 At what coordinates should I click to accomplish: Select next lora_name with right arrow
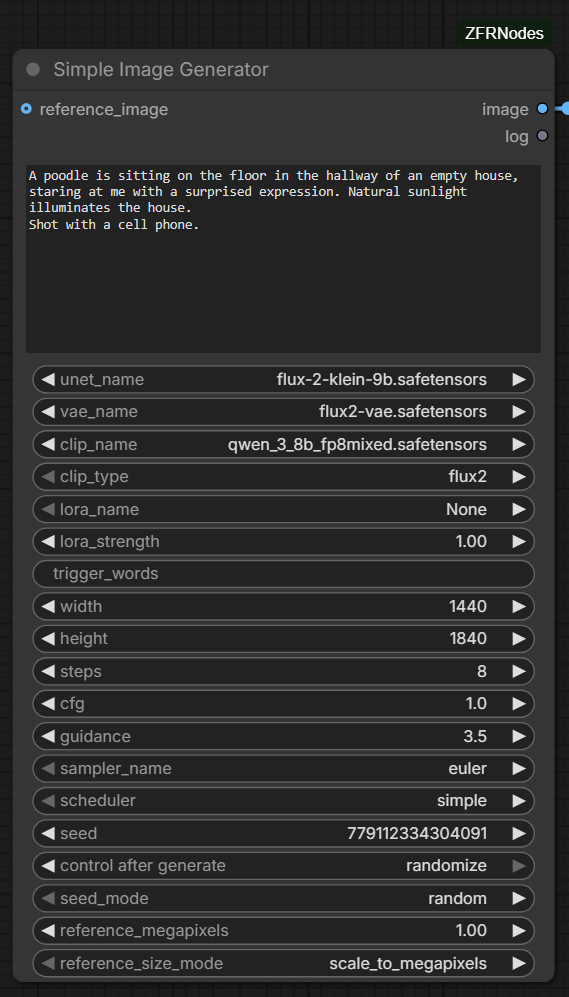pos(519,509)
